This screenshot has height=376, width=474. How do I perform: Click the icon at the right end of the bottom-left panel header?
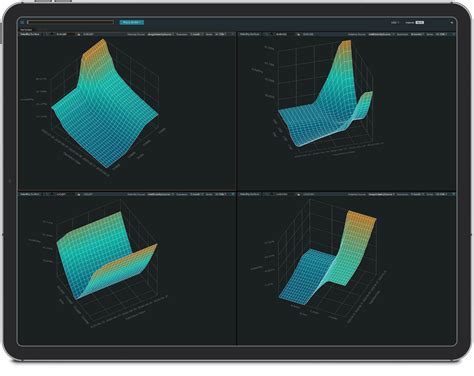(233, 194)
